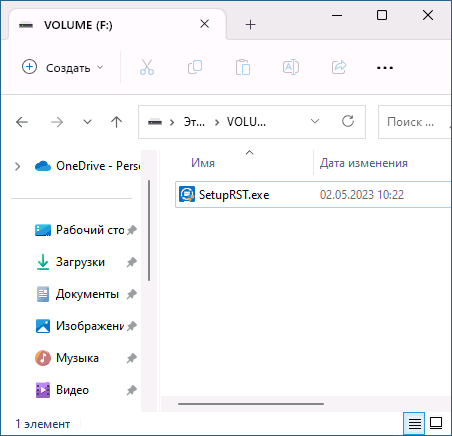Refresh the folder with the reload icon
This screenshot has width=452, height=436.
coord(348,121)
